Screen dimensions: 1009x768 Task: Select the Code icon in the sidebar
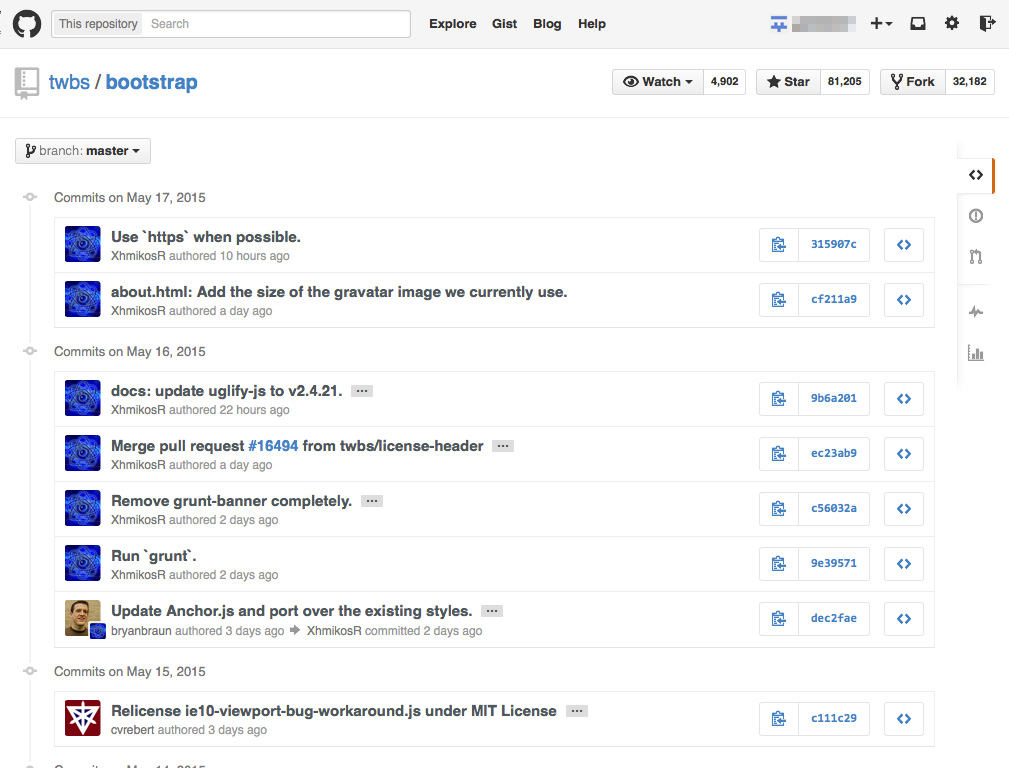point(975,175)
